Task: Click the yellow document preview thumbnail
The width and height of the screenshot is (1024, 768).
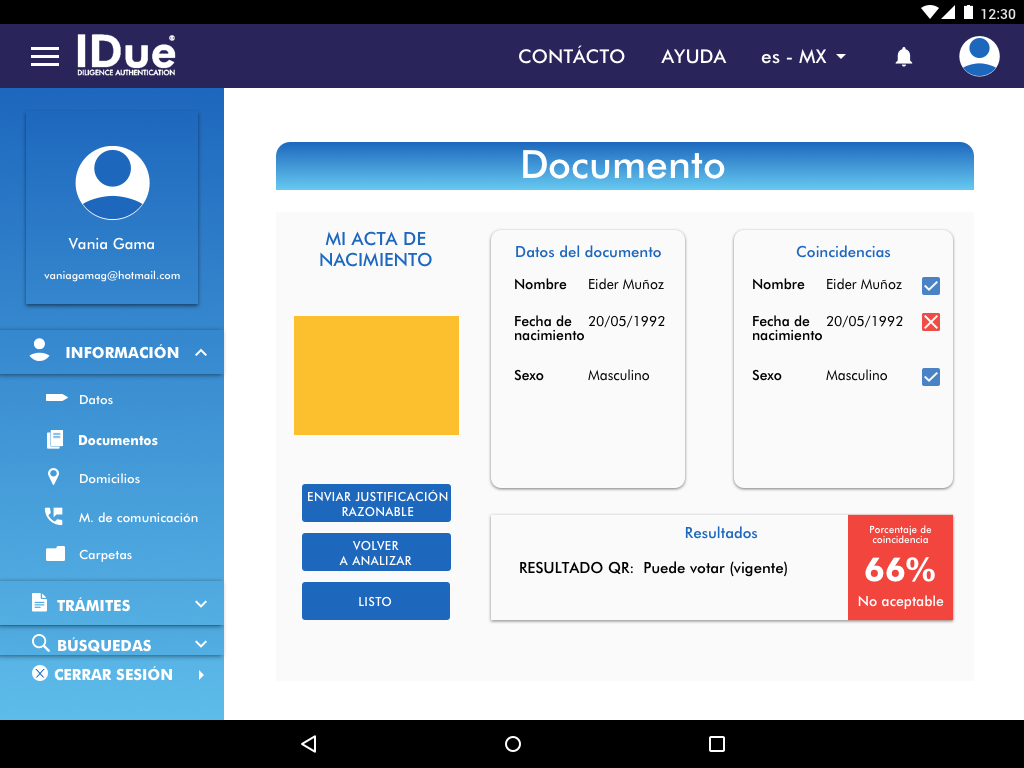Action: [x=376, y=375]
